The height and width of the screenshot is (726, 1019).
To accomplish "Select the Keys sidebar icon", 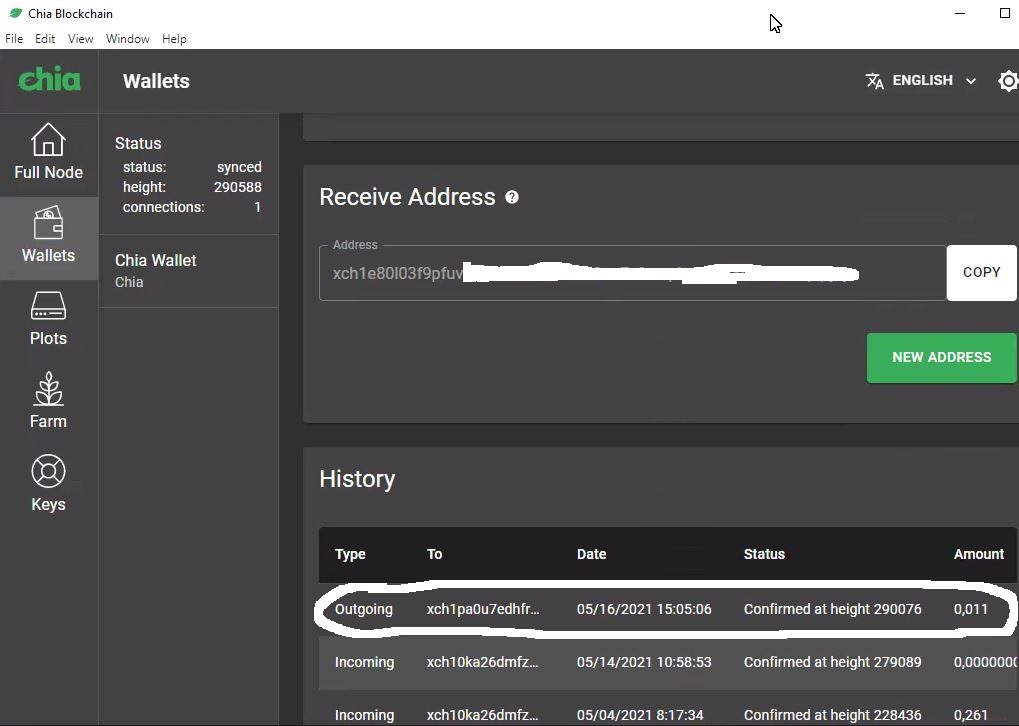I will 48,484.
